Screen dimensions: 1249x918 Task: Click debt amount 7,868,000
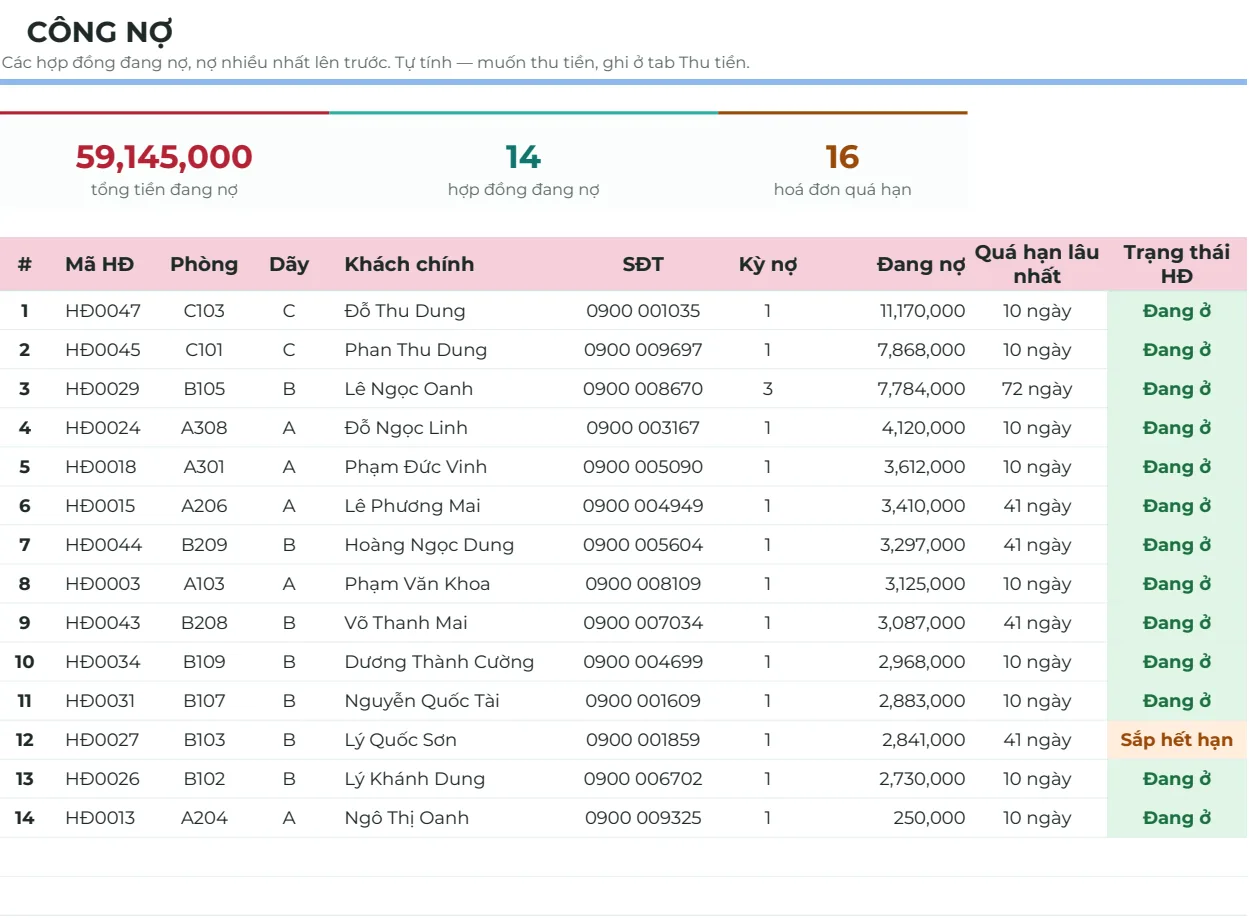pyautogui.click(x=921, y=350)
